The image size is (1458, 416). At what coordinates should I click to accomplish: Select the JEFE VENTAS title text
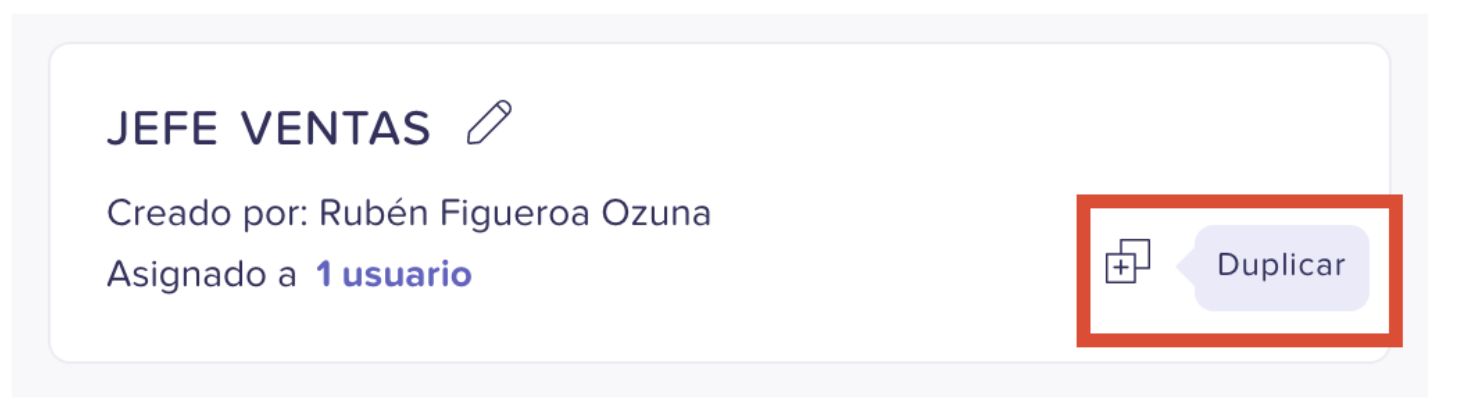(x=269, y=128)
